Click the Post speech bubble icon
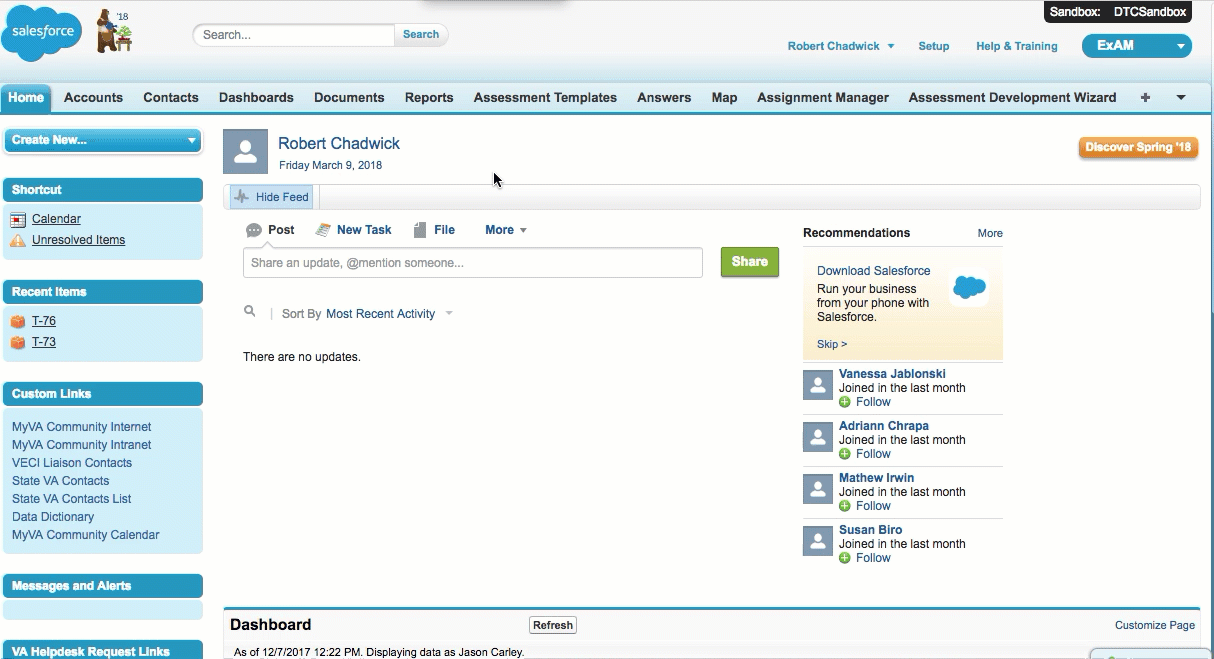1214x659 pixels. click(254, 230)
